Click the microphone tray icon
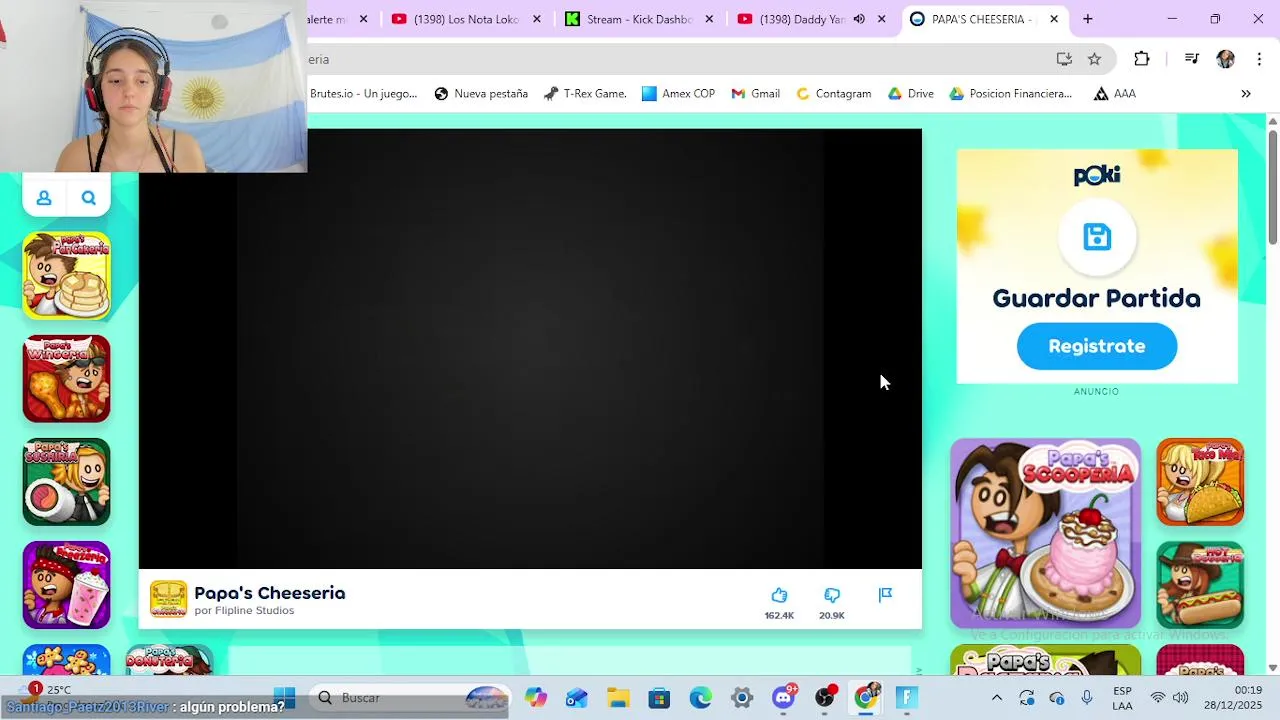 coord(1087,698)
